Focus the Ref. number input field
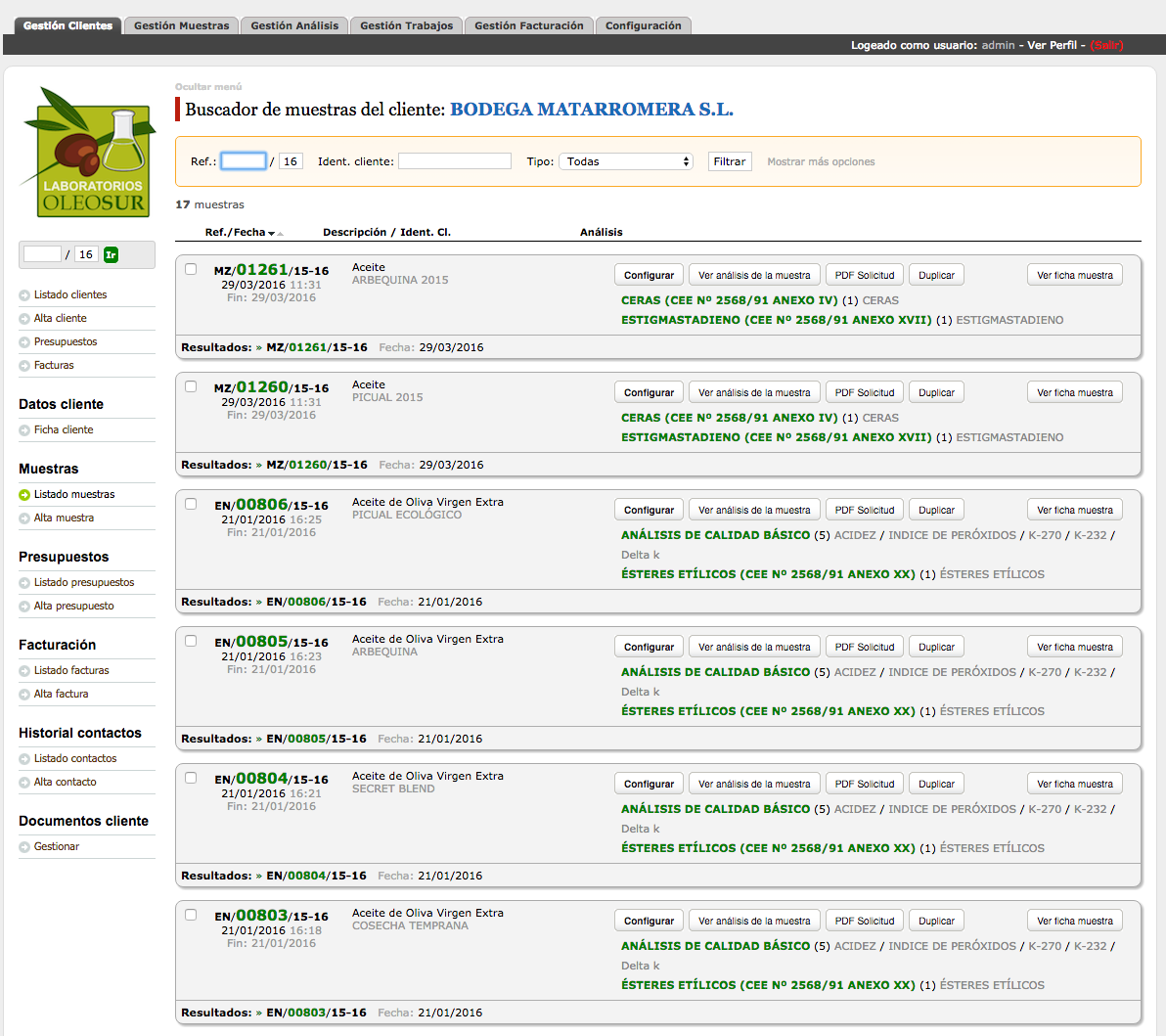 coord(244,160)
